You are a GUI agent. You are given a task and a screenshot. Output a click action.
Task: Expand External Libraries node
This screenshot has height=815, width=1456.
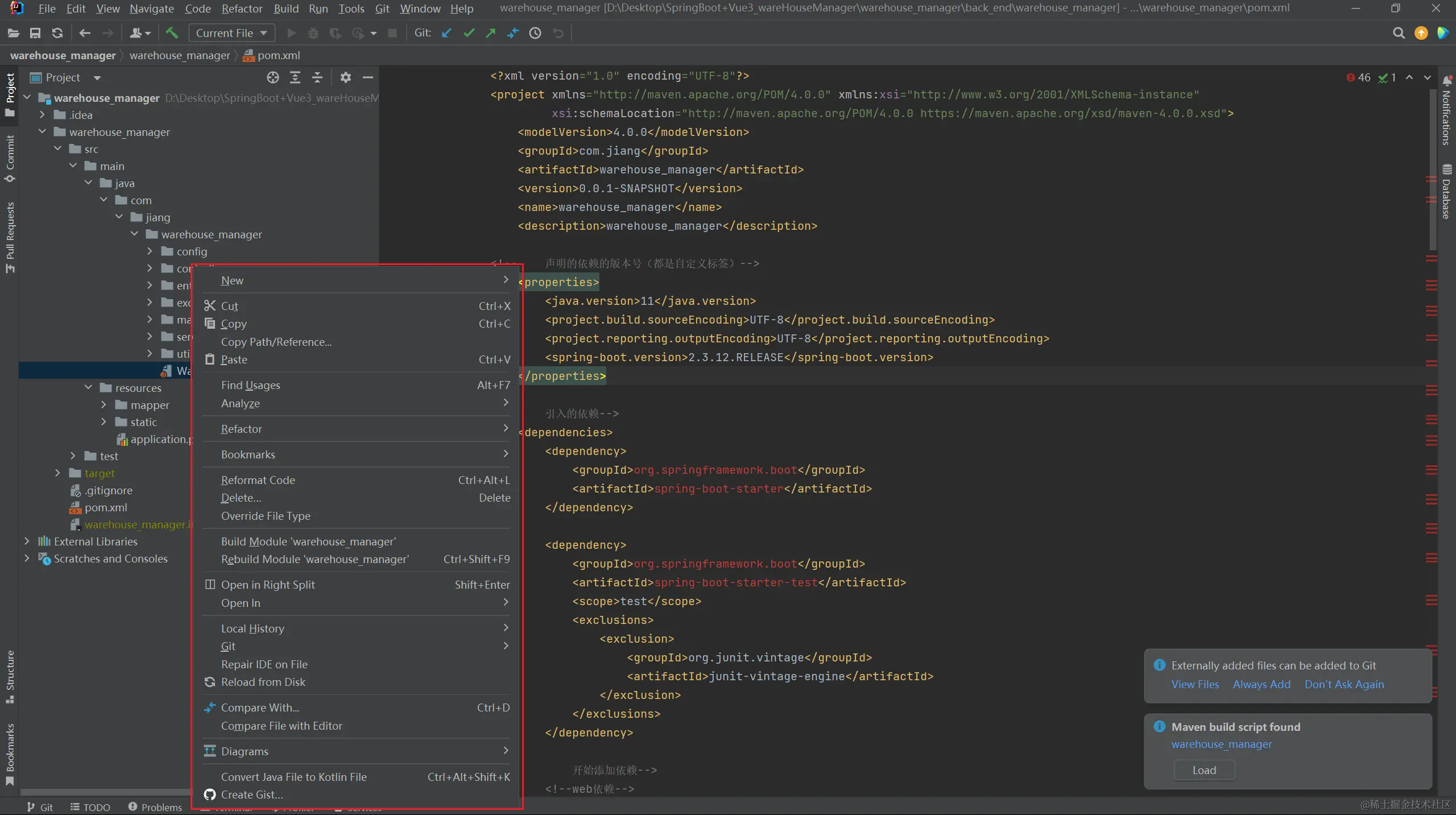[27, 541]
